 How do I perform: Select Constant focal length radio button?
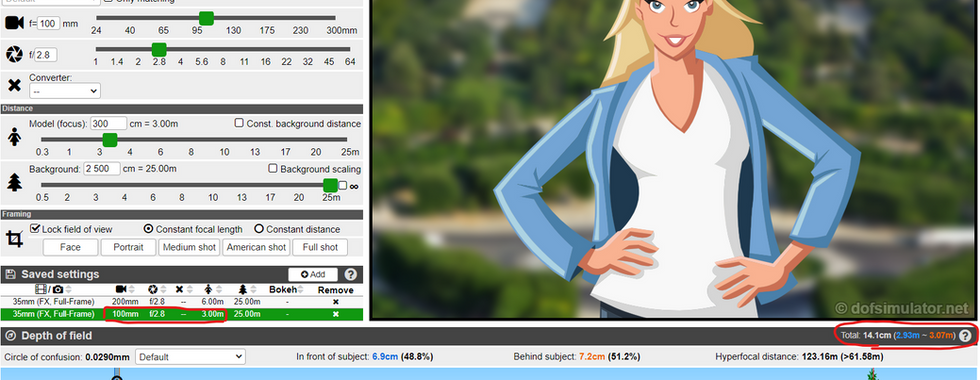(x=149, y=229)
